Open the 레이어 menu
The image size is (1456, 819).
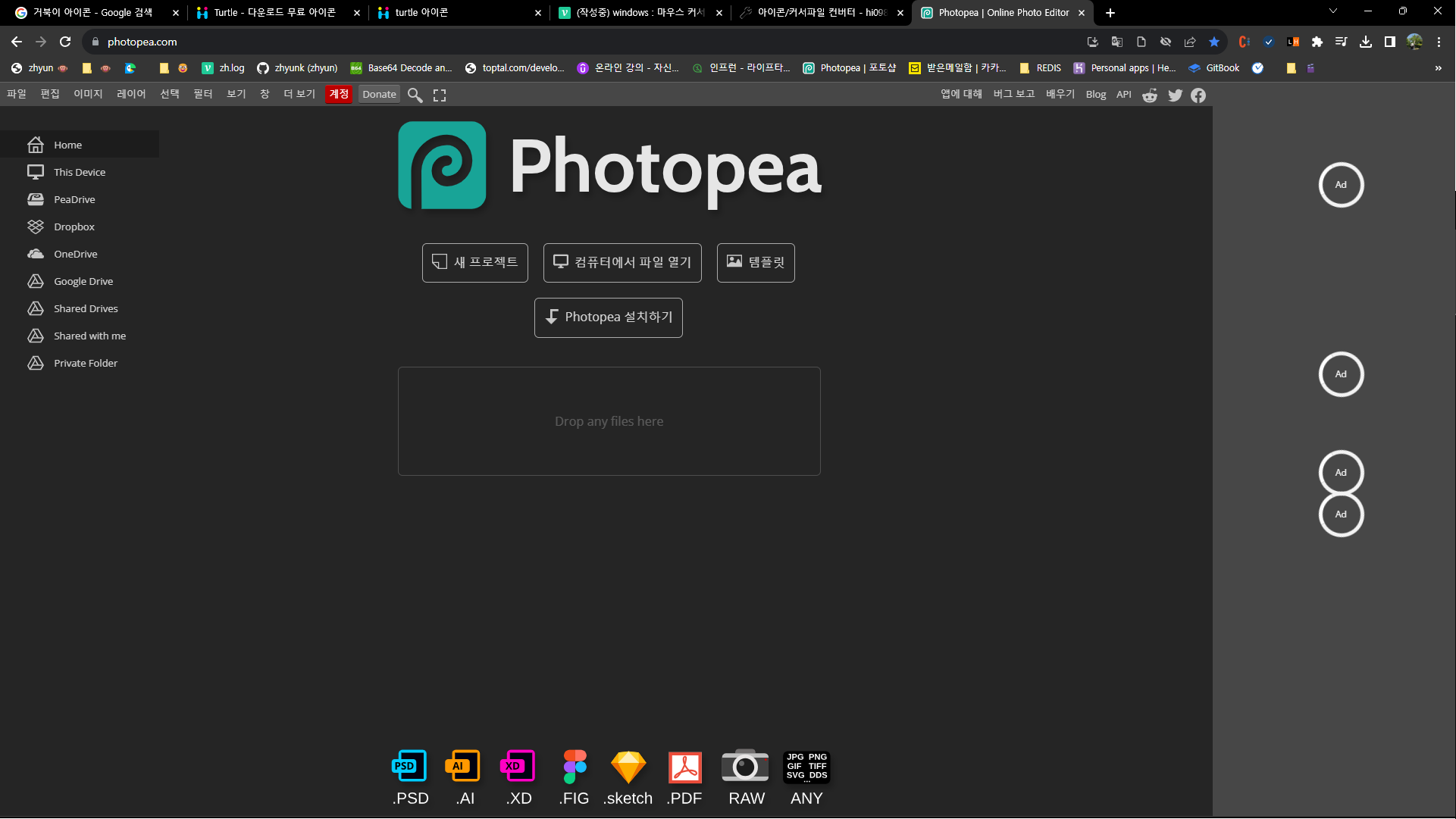pyautogui.click(x=131, y=94)
